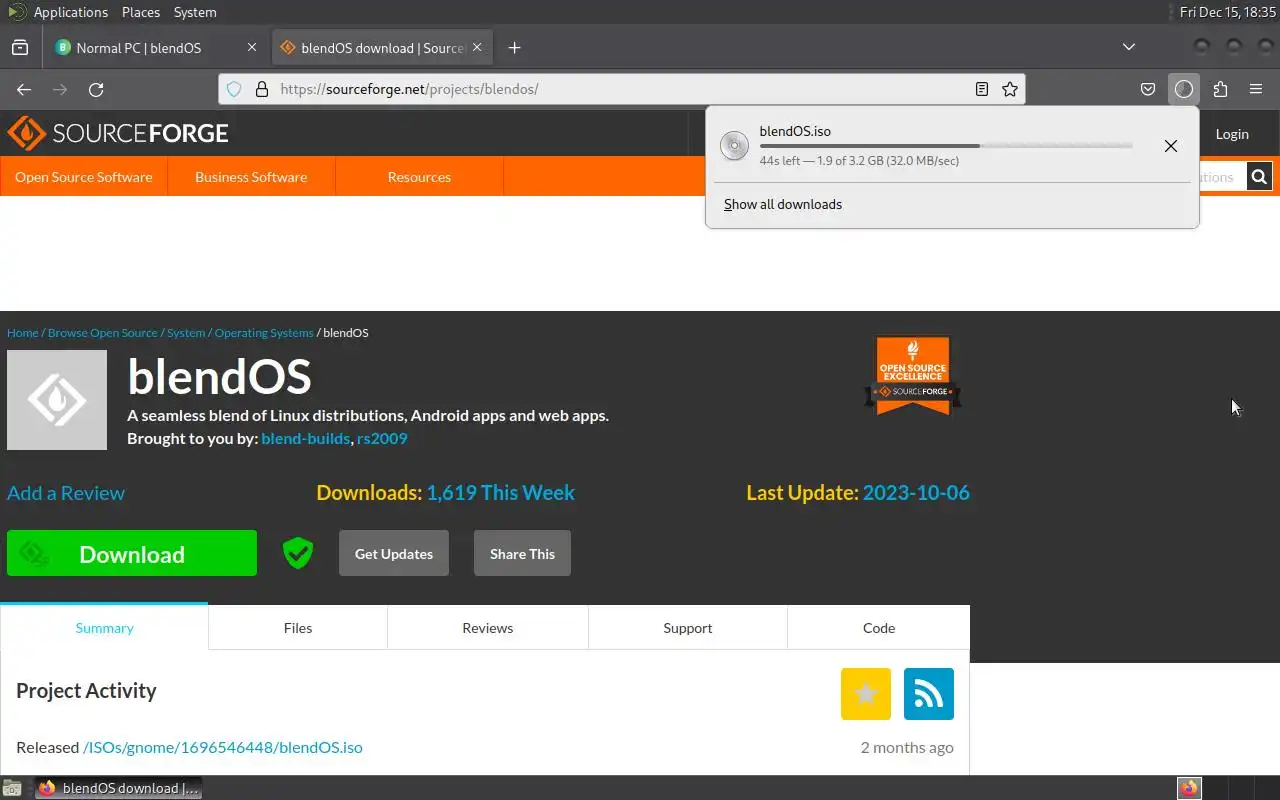1280x800 pixels.
Task: Close the Normal PC | blendOS tab
Action: point(252,47)
